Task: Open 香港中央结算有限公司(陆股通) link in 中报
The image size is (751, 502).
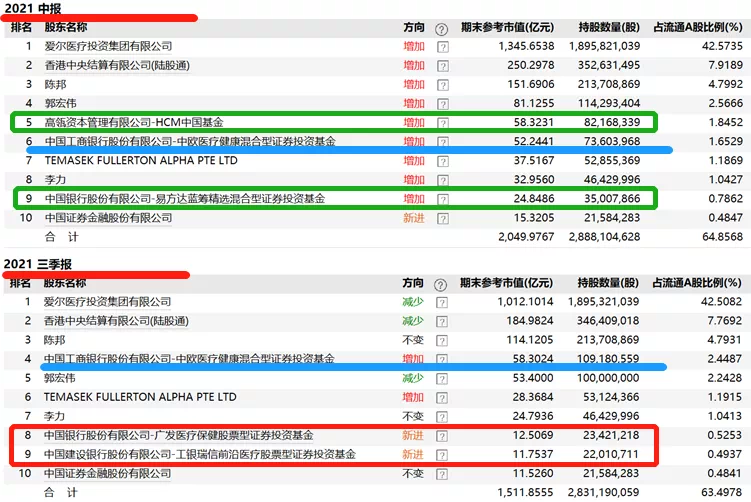Action: pyautogui.click(x=117, y=66)
